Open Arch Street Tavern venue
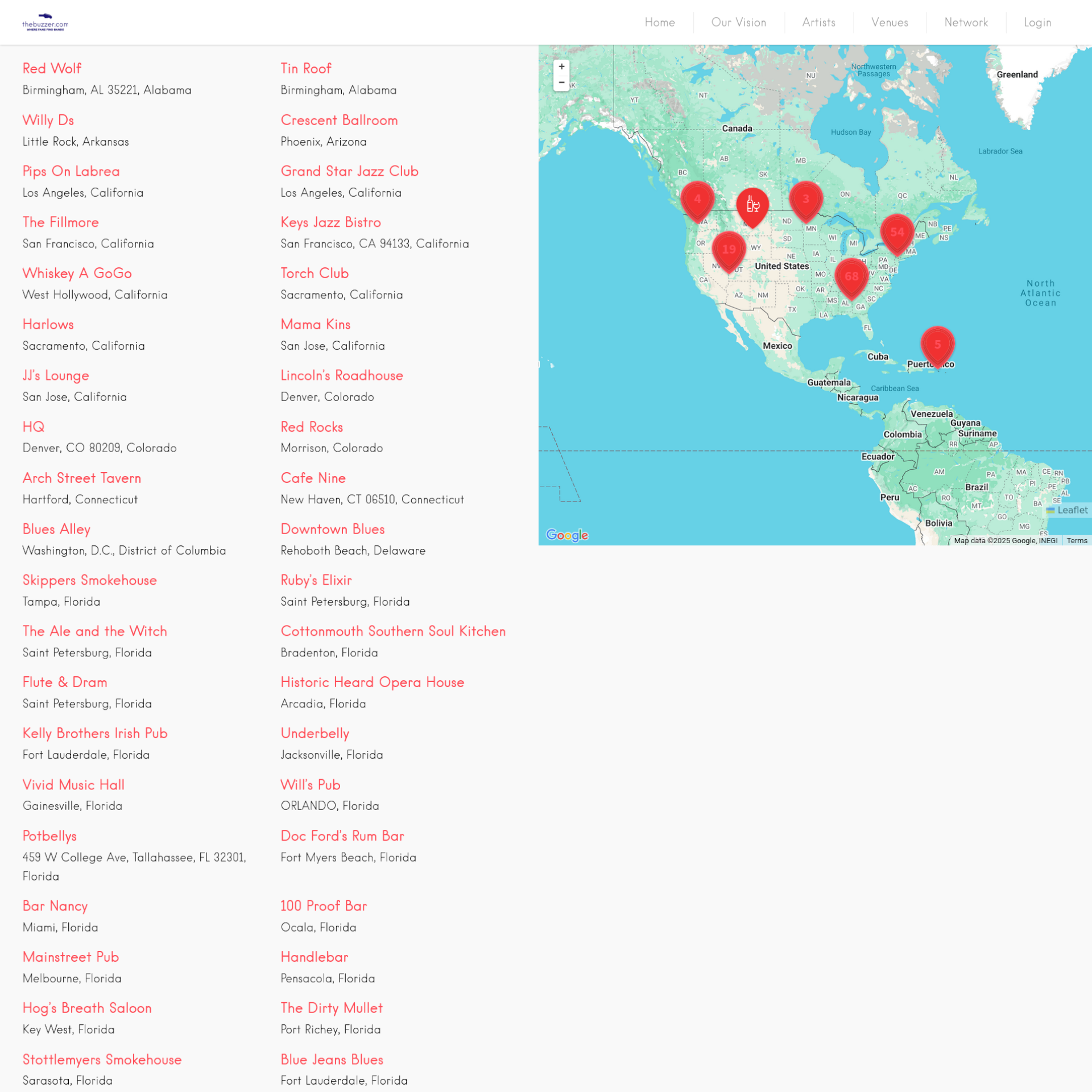1092x1092 pixels. coord(82,478)
